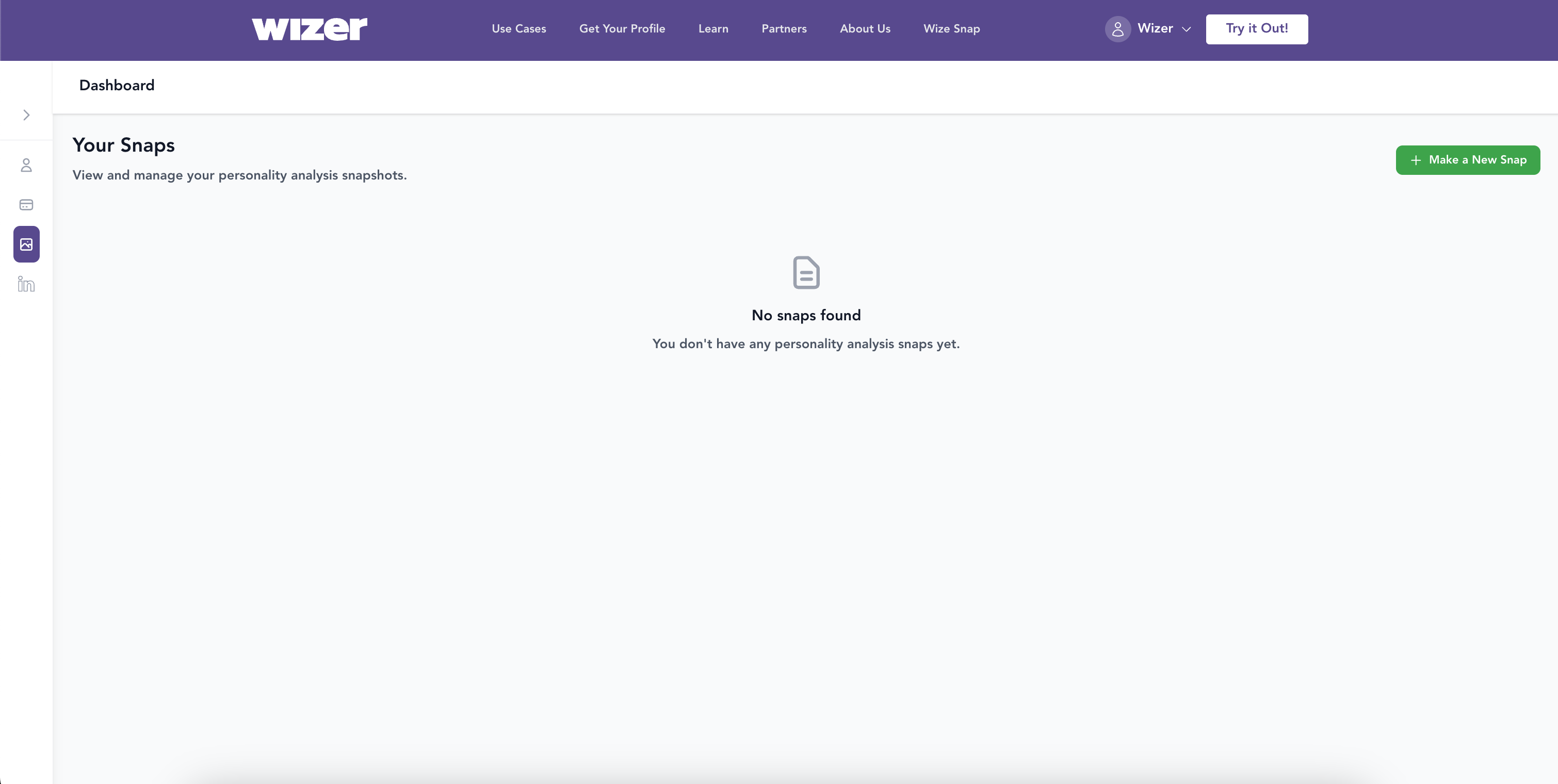Open the Wizer account dropdown chevron

(1186, 29)
